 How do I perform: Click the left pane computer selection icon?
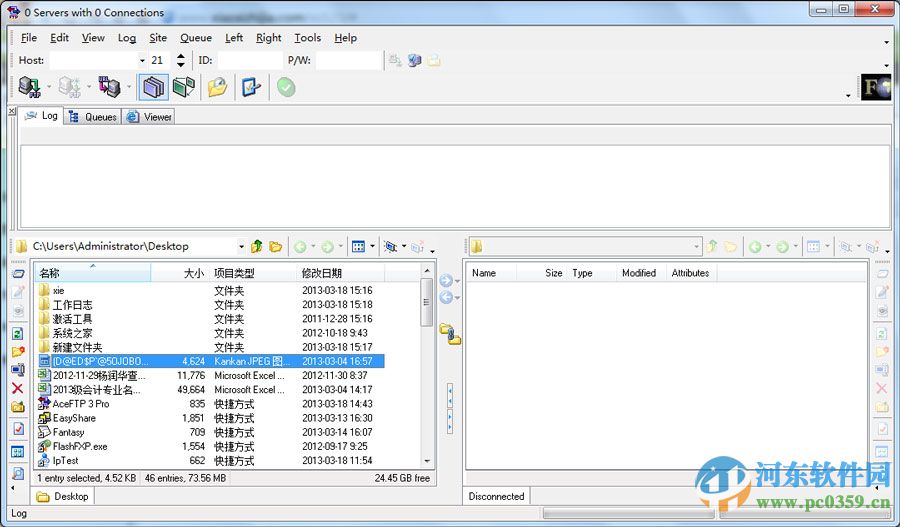(391, 246)
